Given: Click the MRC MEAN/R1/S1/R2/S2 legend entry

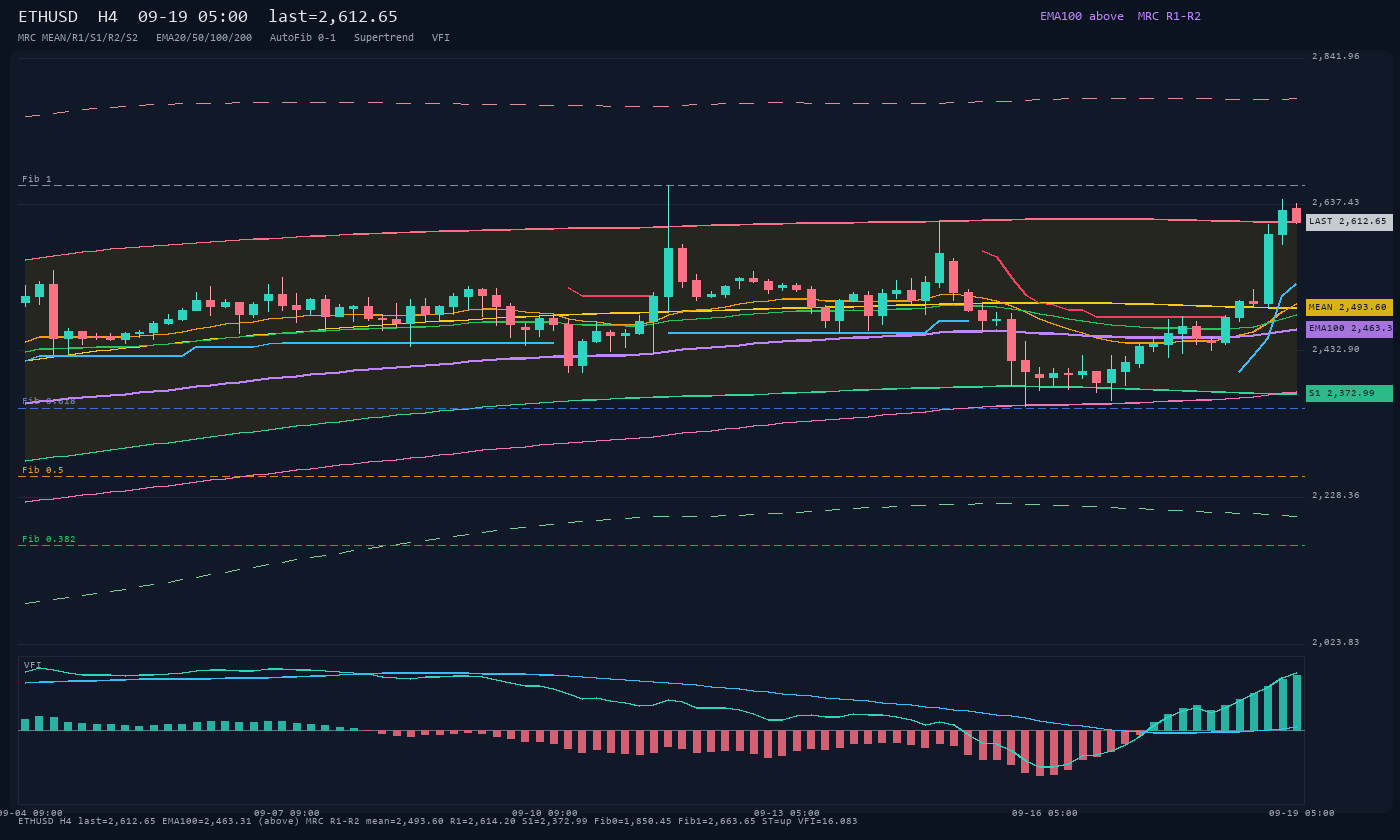Looking at the screenshot, I should pyautogui.click(x=78, y=38).
